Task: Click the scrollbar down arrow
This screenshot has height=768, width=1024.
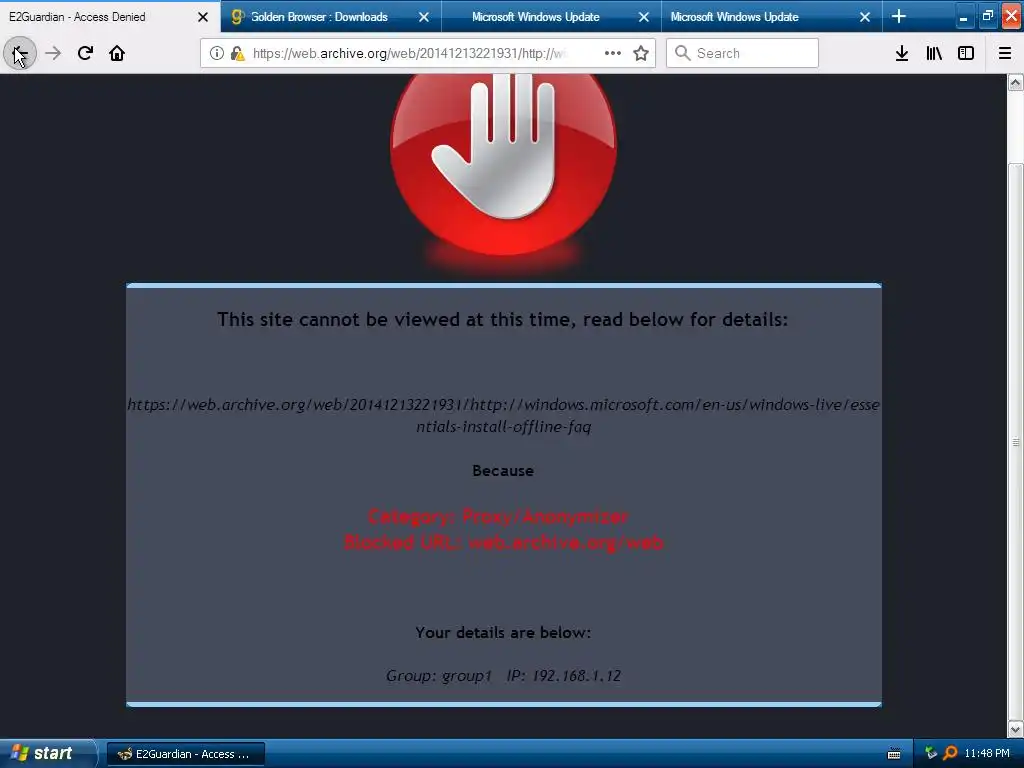Action: coord(1015,729)
